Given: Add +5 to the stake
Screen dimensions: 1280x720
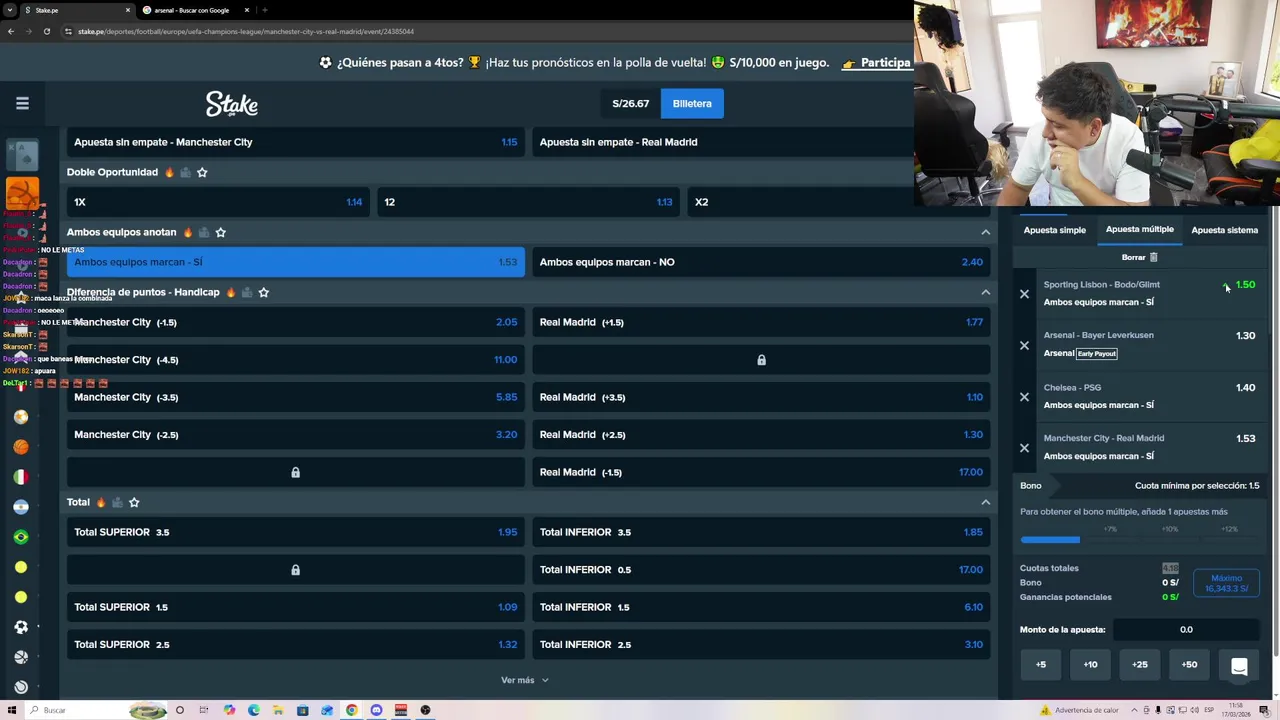Looking at the screenshot, I should point(1041,664).
